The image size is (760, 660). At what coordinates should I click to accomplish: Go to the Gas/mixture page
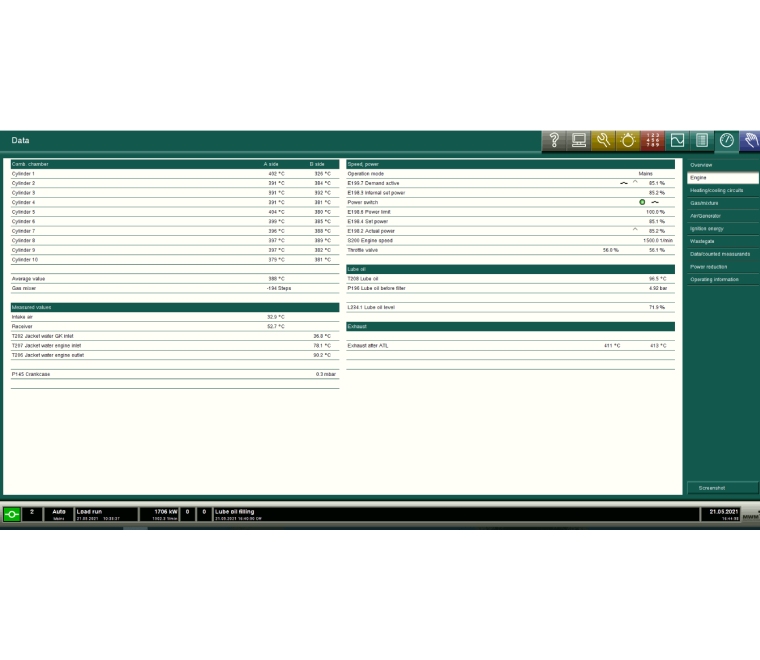tap(722, 203)
